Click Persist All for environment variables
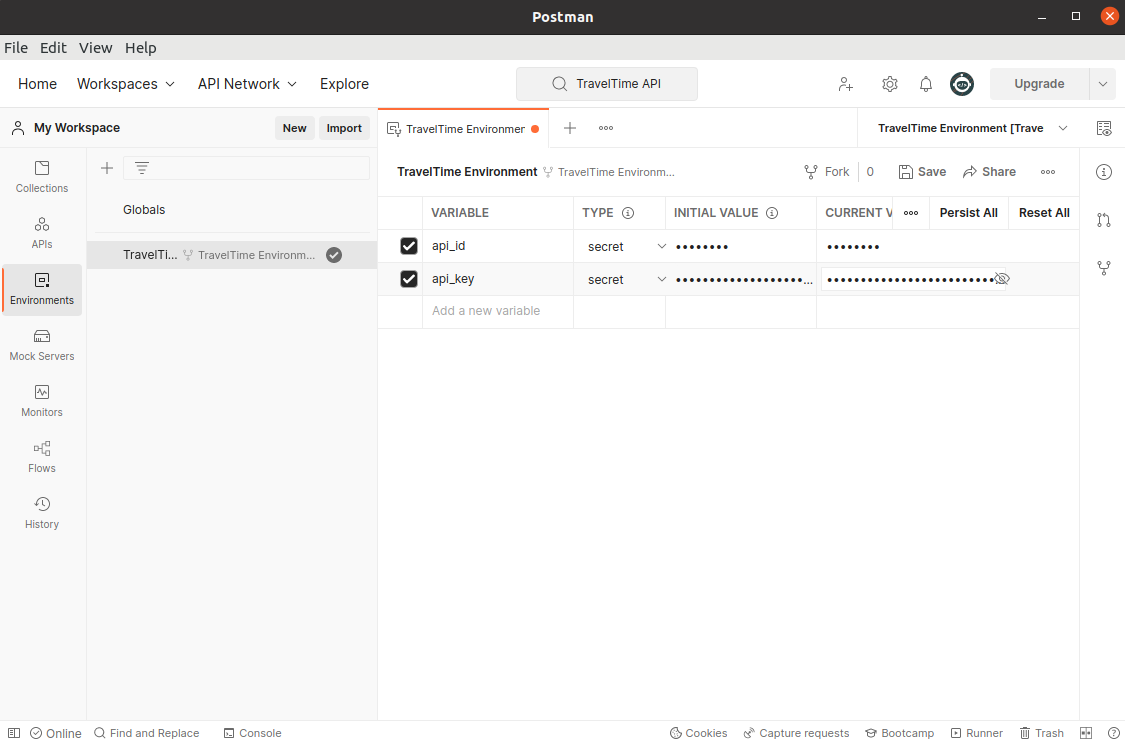The height and width of the screenshot is (745, 1125). click(968, 213)
